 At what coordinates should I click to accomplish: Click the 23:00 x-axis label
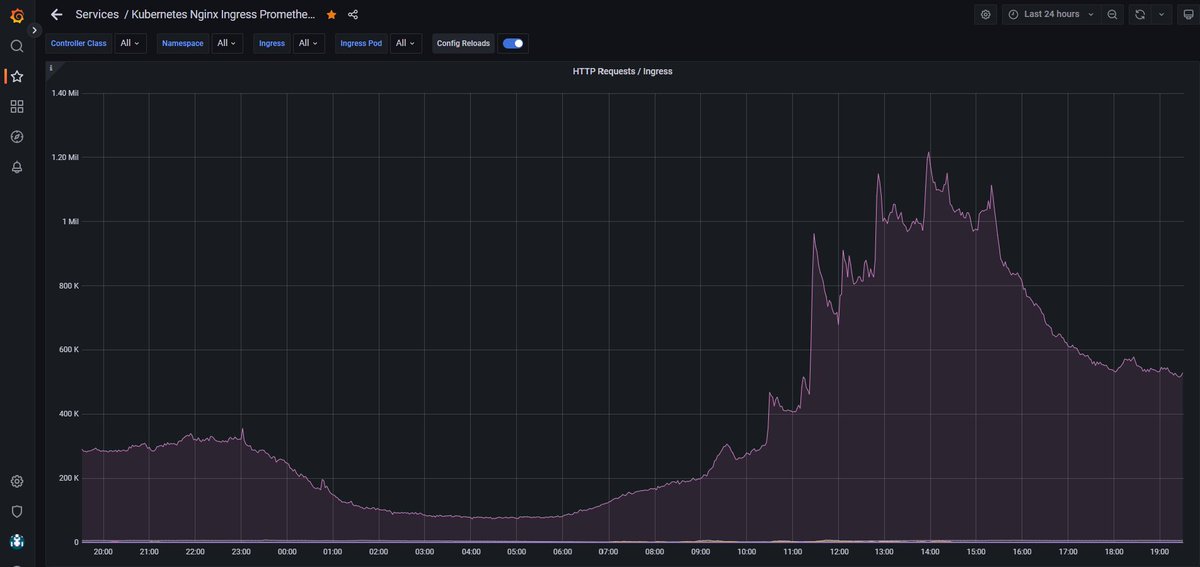(241, 551)
